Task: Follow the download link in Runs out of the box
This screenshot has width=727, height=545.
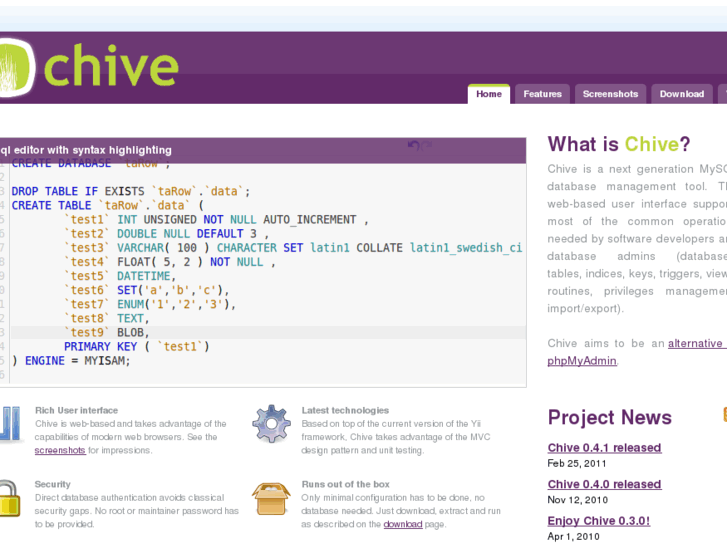Action: pos(403,524)
